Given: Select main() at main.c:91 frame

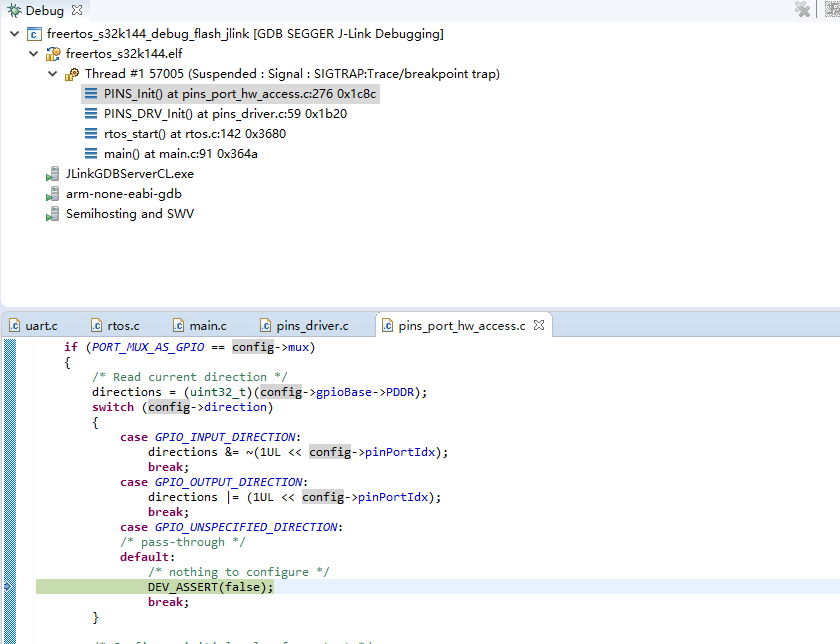Looking at the screenshot, I should click(x=181, y=154).
